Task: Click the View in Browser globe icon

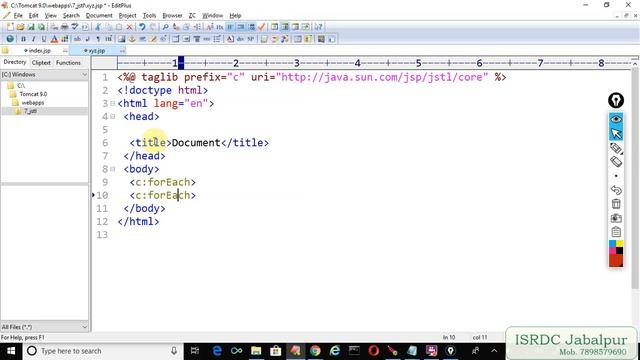Action: pyautogui.click(x=10, y=39)
